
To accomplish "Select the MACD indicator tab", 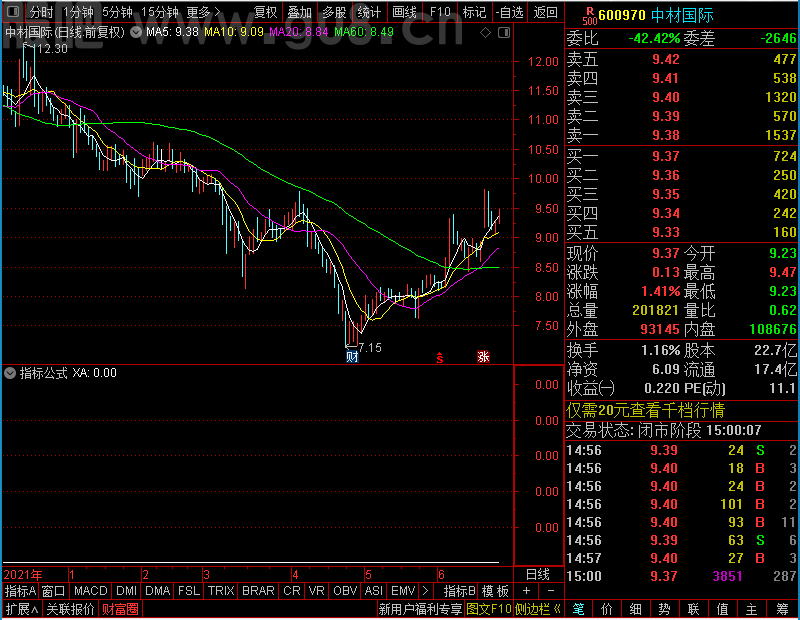I will coord(90,591).
